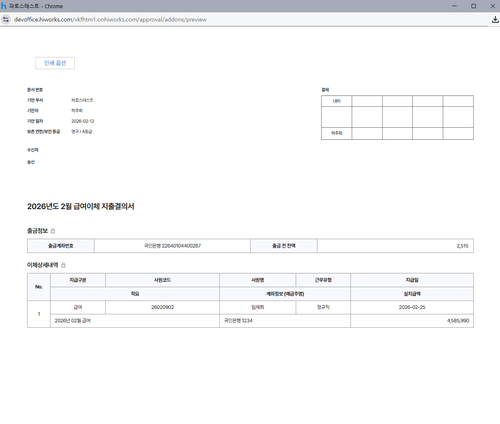Click the lock icon beside 이체상세내역

(63, 265)
